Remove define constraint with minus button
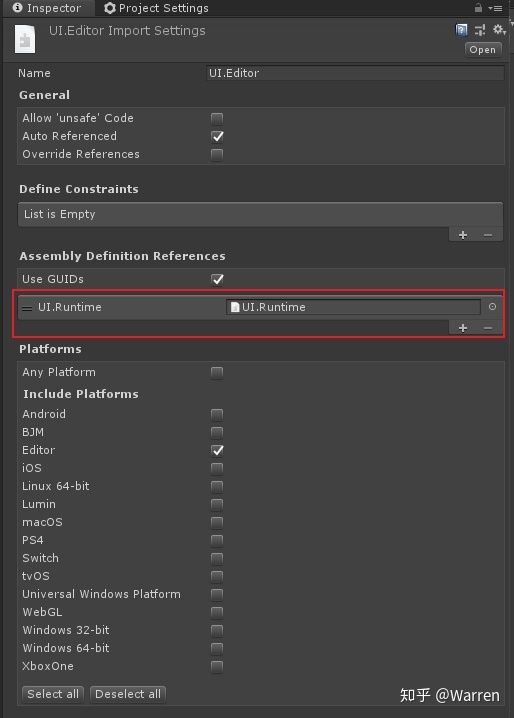The image size is (514, 718). click(488, 235)
